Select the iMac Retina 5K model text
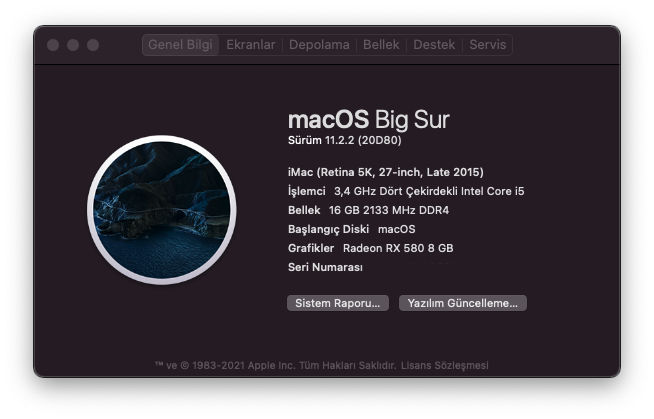654x419 pixels. click(385, 172)
